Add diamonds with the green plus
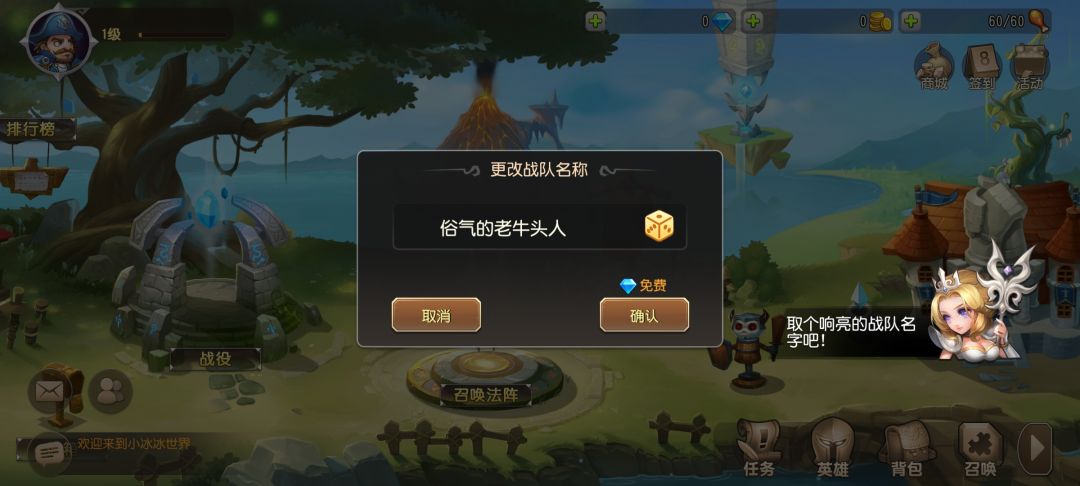1080x486 pixels. tap(596, 21)
